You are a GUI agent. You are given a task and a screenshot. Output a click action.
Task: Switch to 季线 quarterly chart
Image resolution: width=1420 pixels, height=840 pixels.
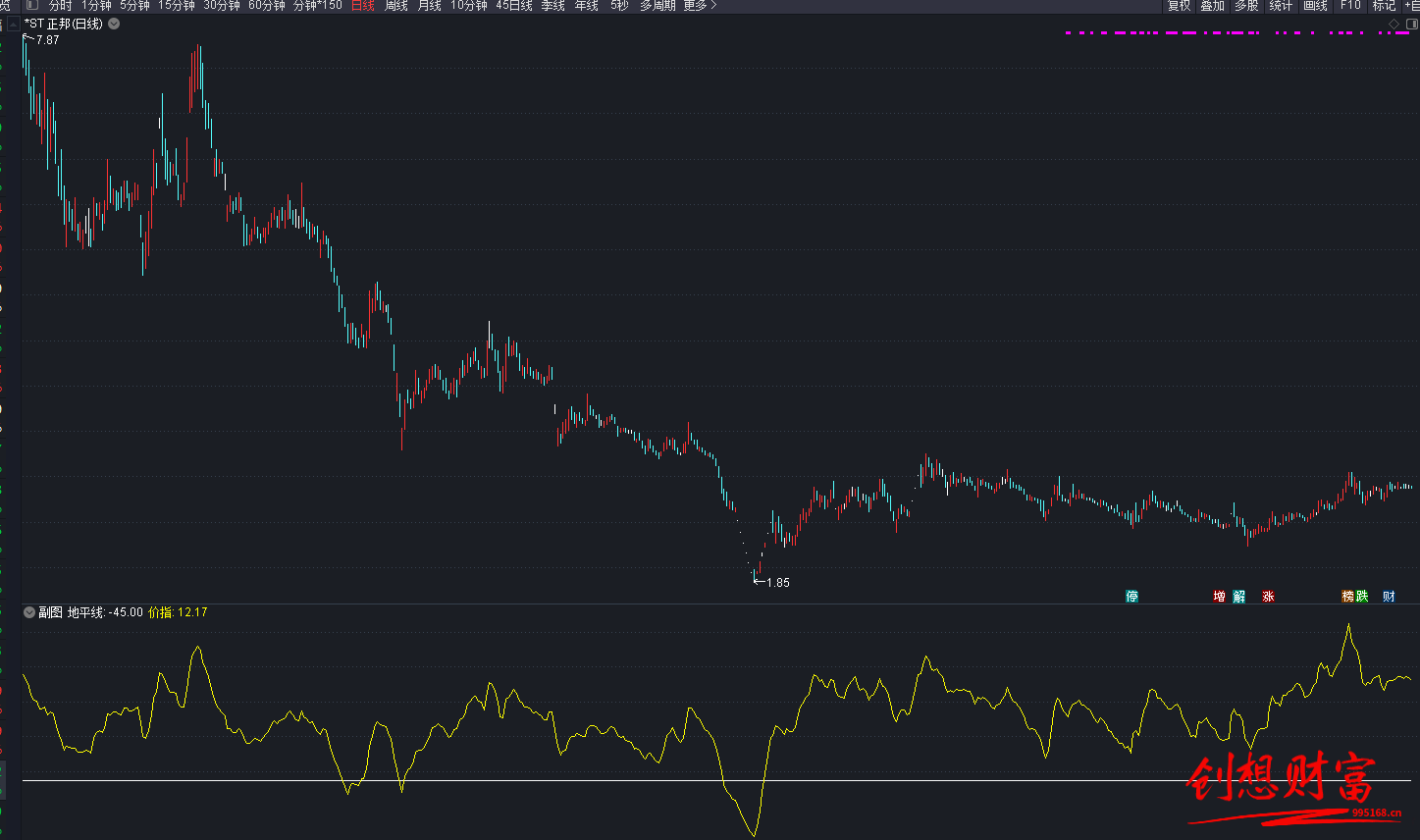(553, 6)
